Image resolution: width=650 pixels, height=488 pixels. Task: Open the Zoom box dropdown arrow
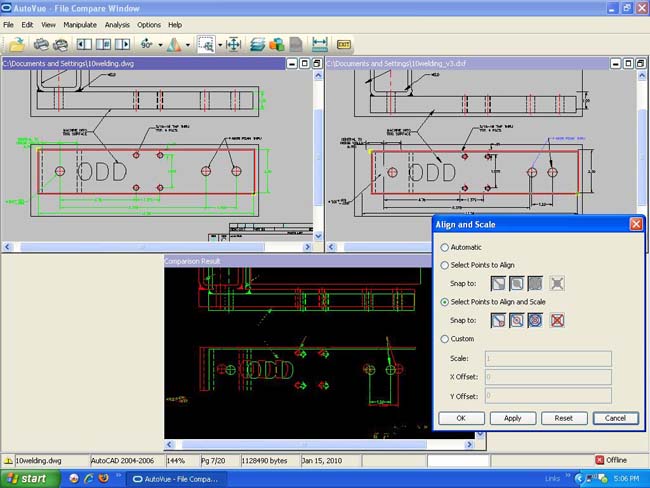220,44
